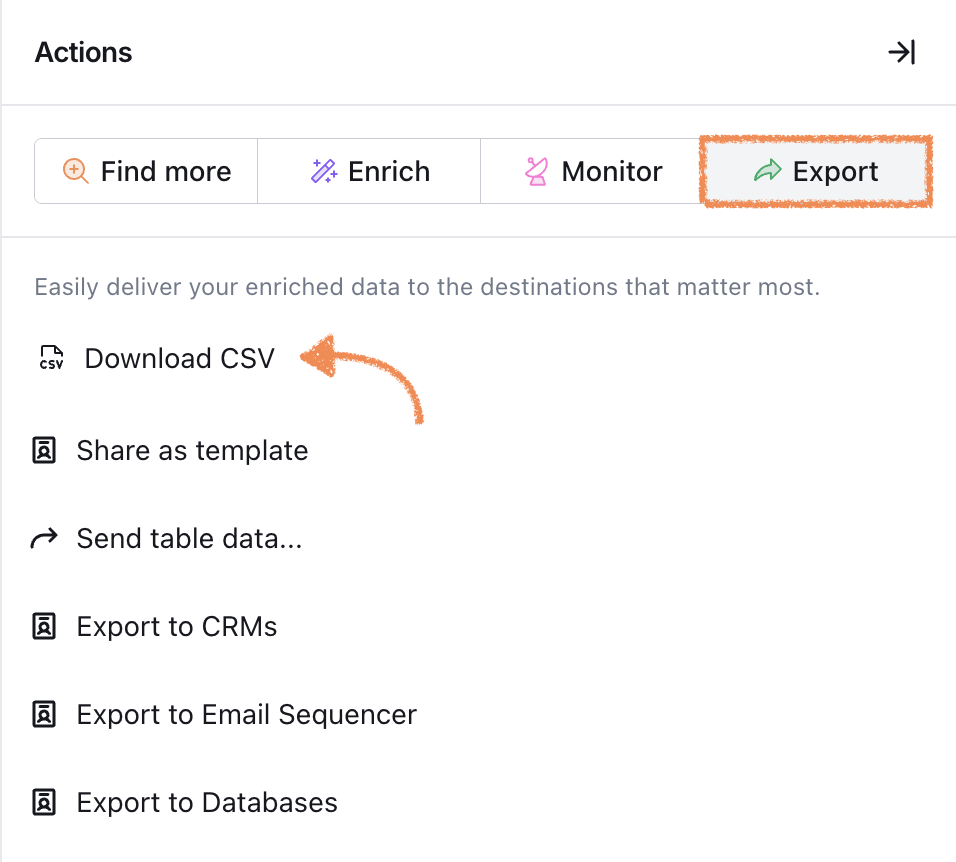Click the Share as template icon
Screen dimensions: 956x862
coord(44,451)
